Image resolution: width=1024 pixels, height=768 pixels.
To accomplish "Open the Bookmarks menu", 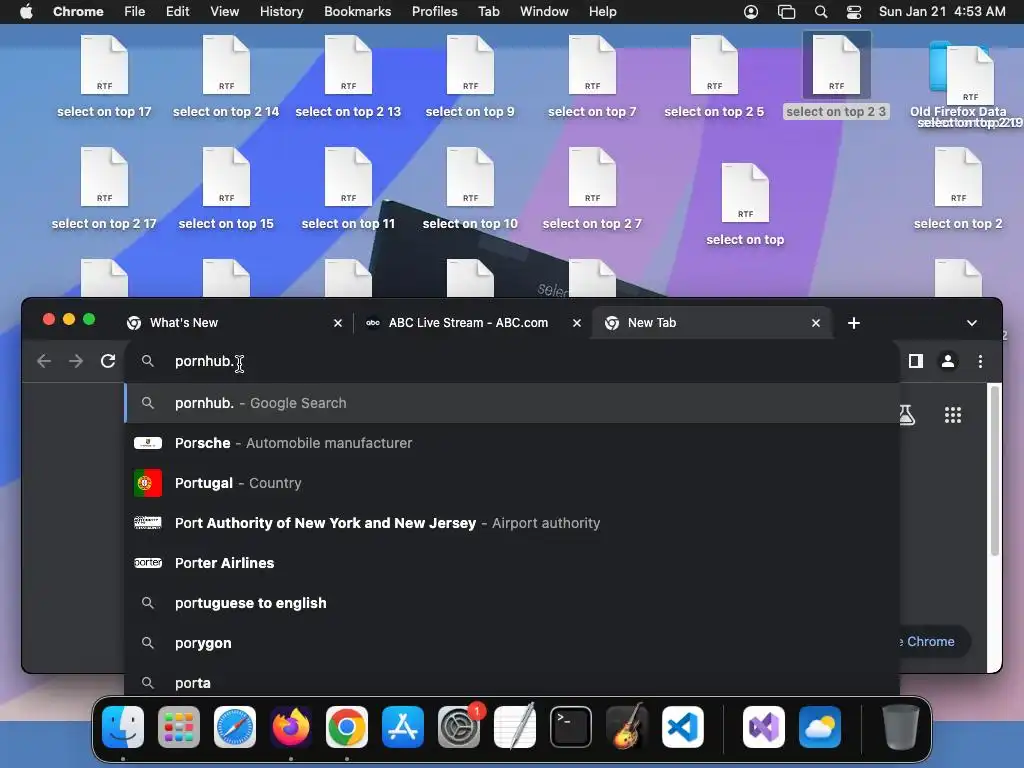I will 358,11.
